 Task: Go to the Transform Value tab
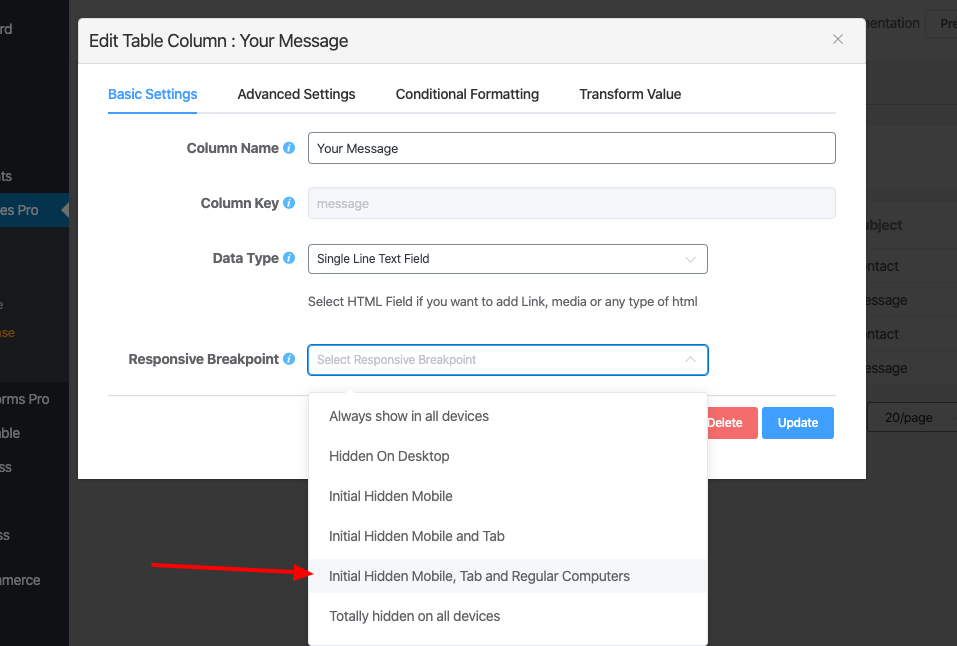[630, 94]
